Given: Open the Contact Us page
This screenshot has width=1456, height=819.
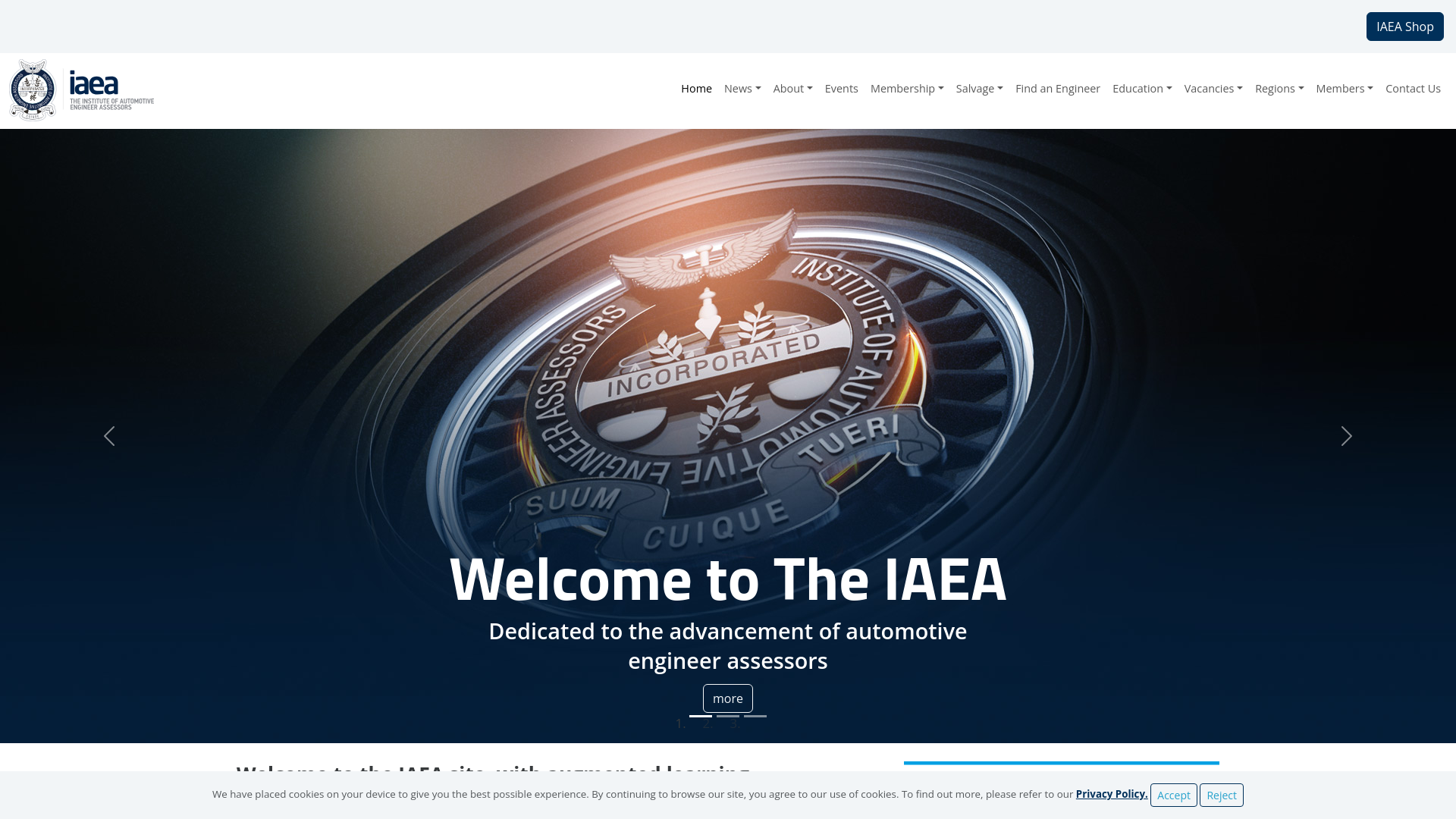Looking at the screenshot, I should click(x=1413, y=89).
